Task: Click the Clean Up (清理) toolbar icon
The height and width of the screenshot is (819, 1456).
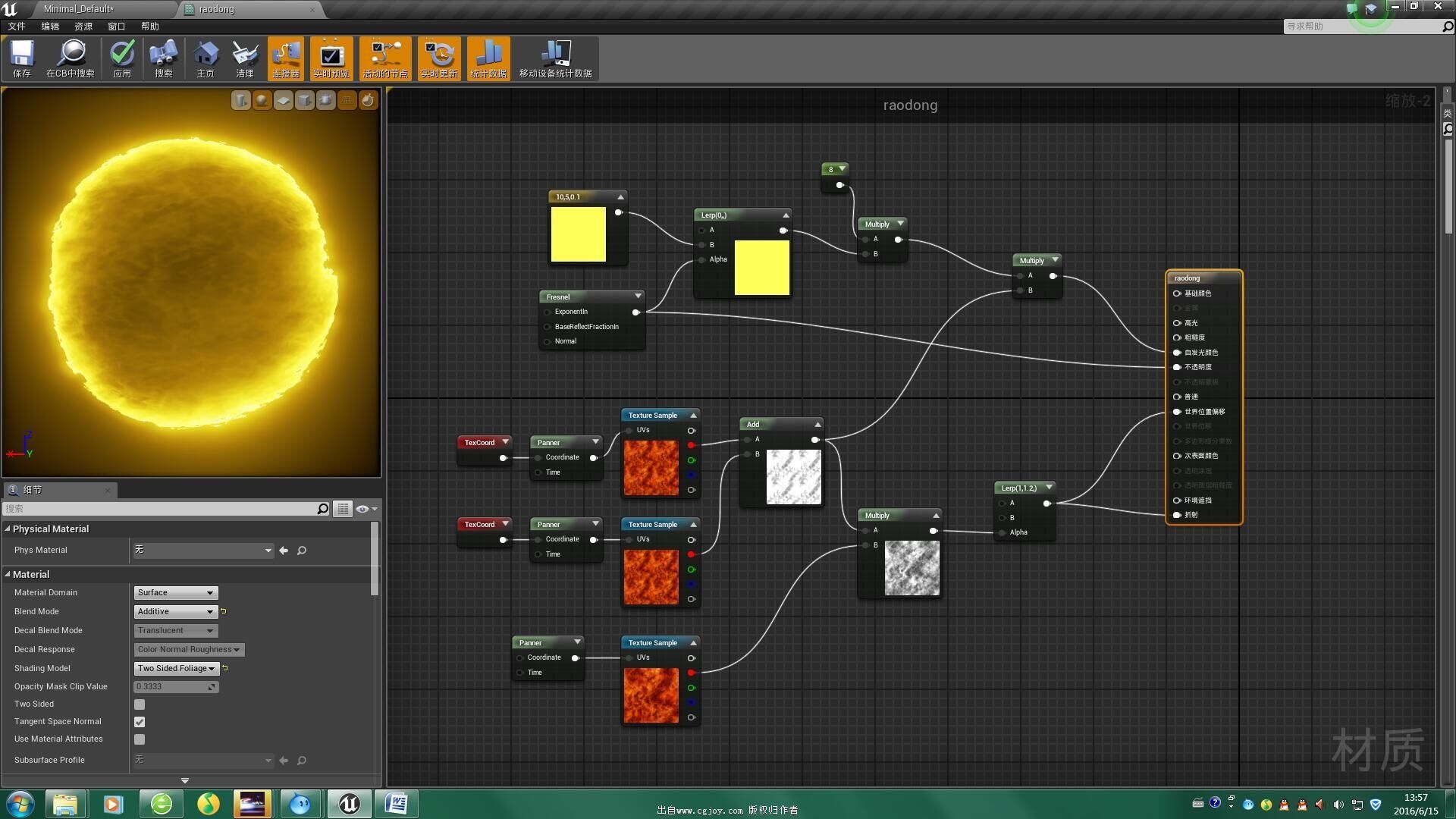Action: coord(245,58)
